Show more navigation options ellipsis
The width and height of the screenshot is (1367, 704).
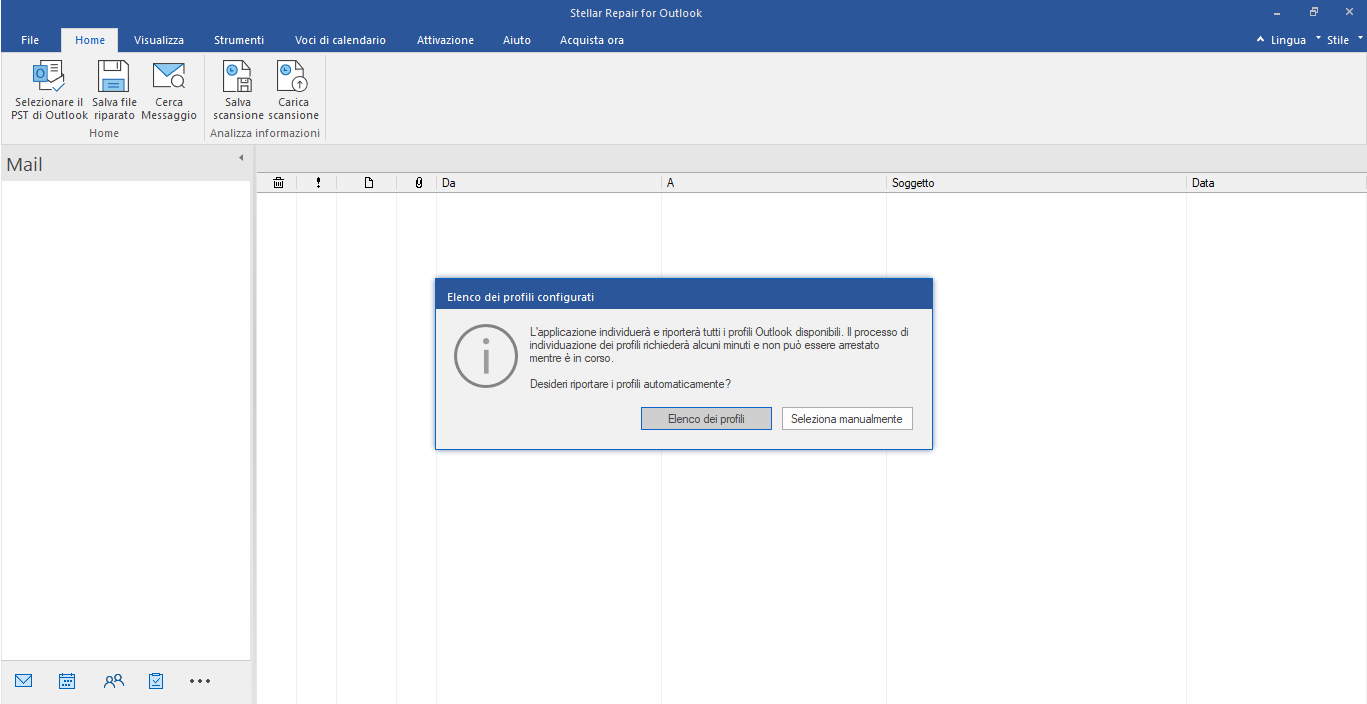click(x=200, y=681)
